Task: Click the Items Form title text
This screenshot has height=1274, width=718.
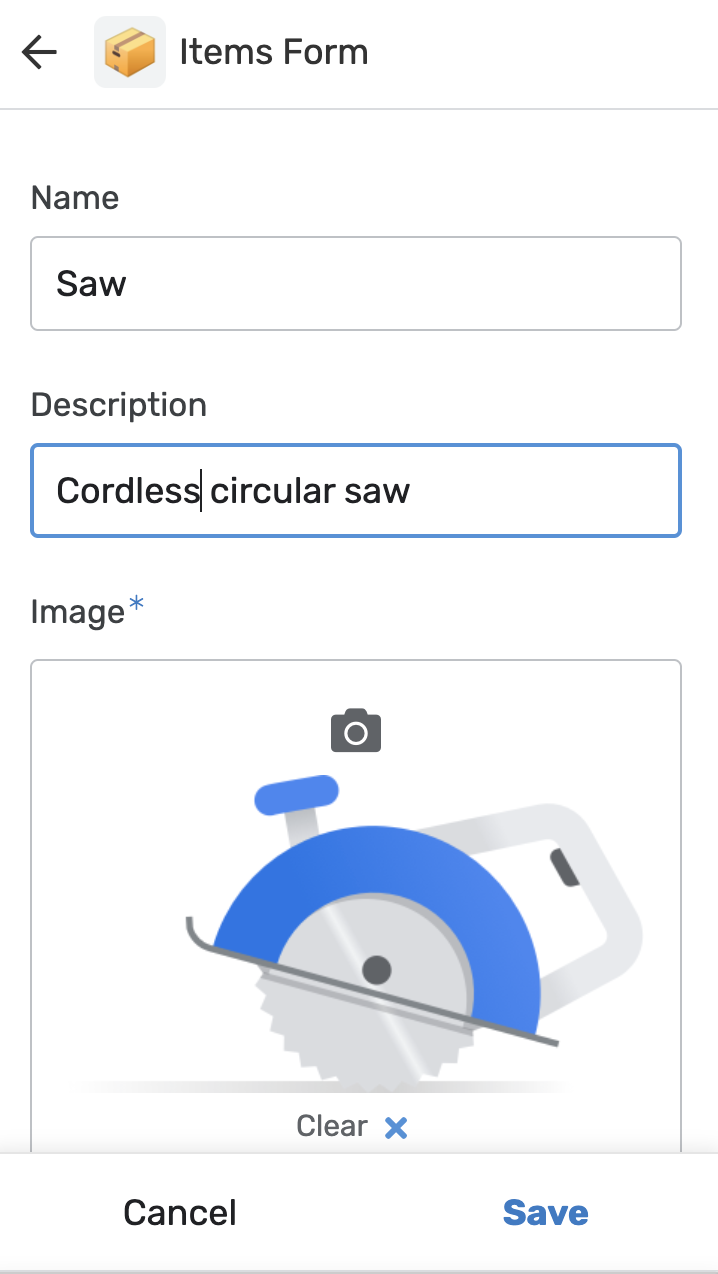Action: (274, 52)
